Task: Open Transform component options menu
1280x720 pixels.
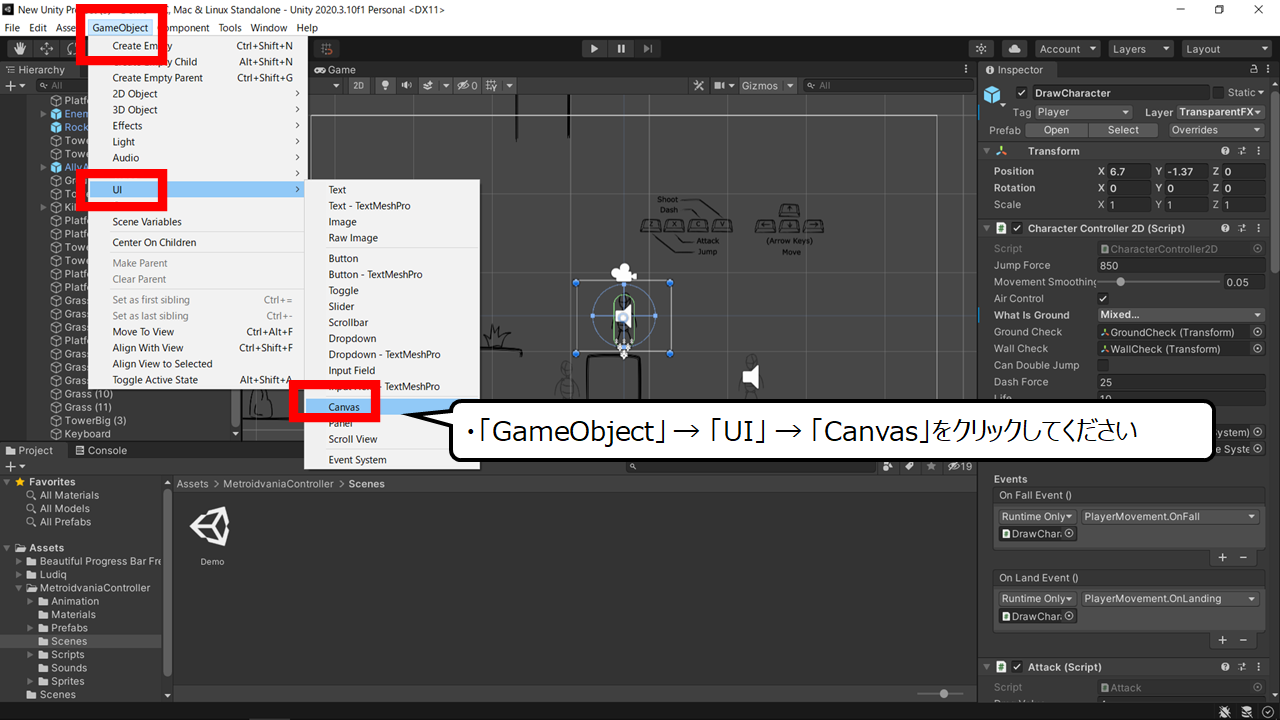Action: coord(1258,151)
